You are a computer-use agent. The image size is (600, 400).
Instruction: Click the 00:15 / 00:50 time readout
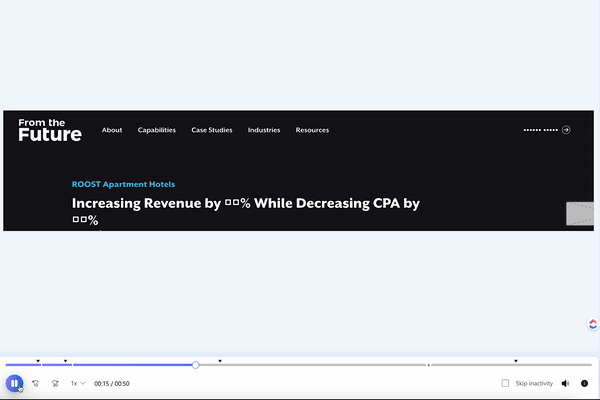(112, 383)
